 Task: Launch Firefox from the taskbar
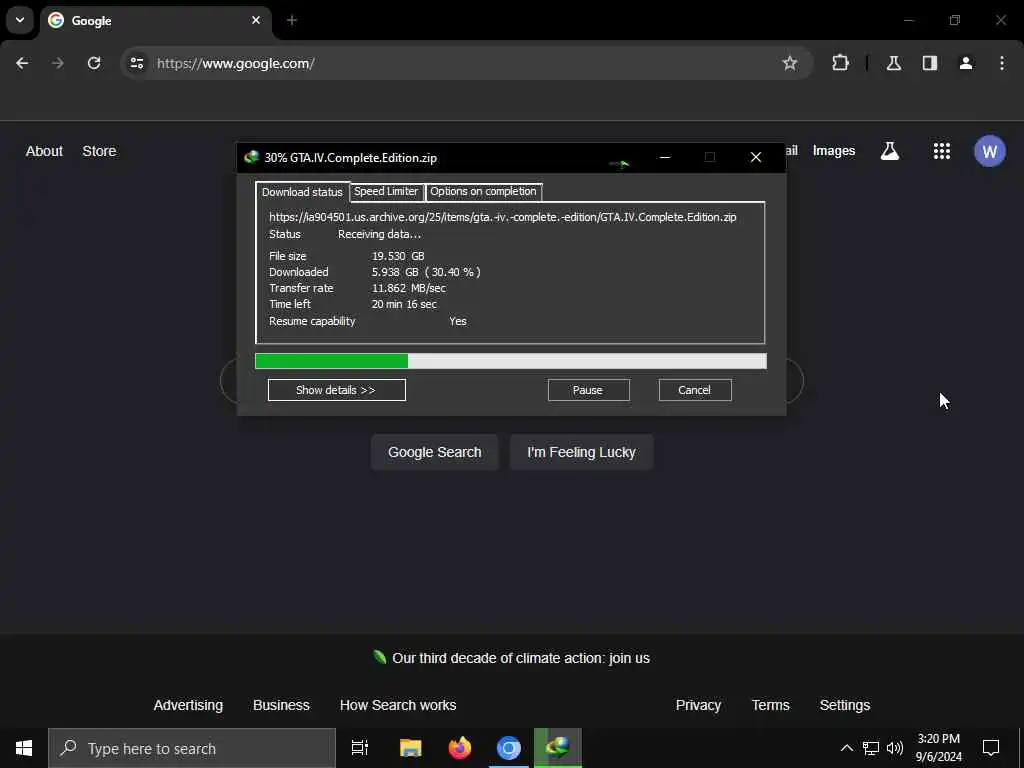click(460, 748)
